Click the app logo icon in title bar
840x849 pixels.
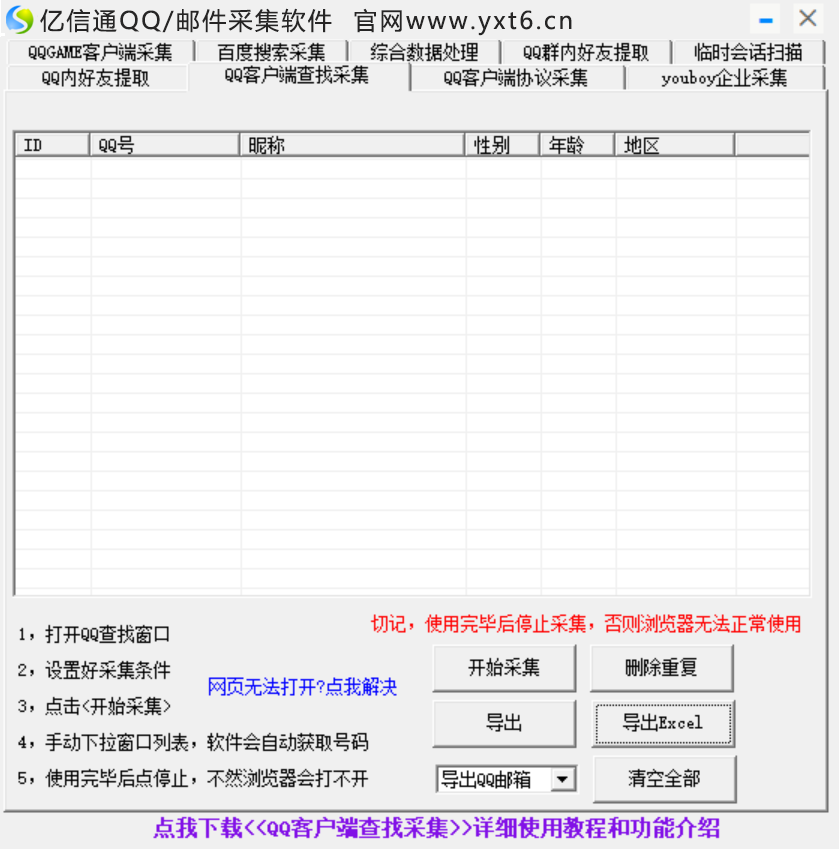pos(19,19)
